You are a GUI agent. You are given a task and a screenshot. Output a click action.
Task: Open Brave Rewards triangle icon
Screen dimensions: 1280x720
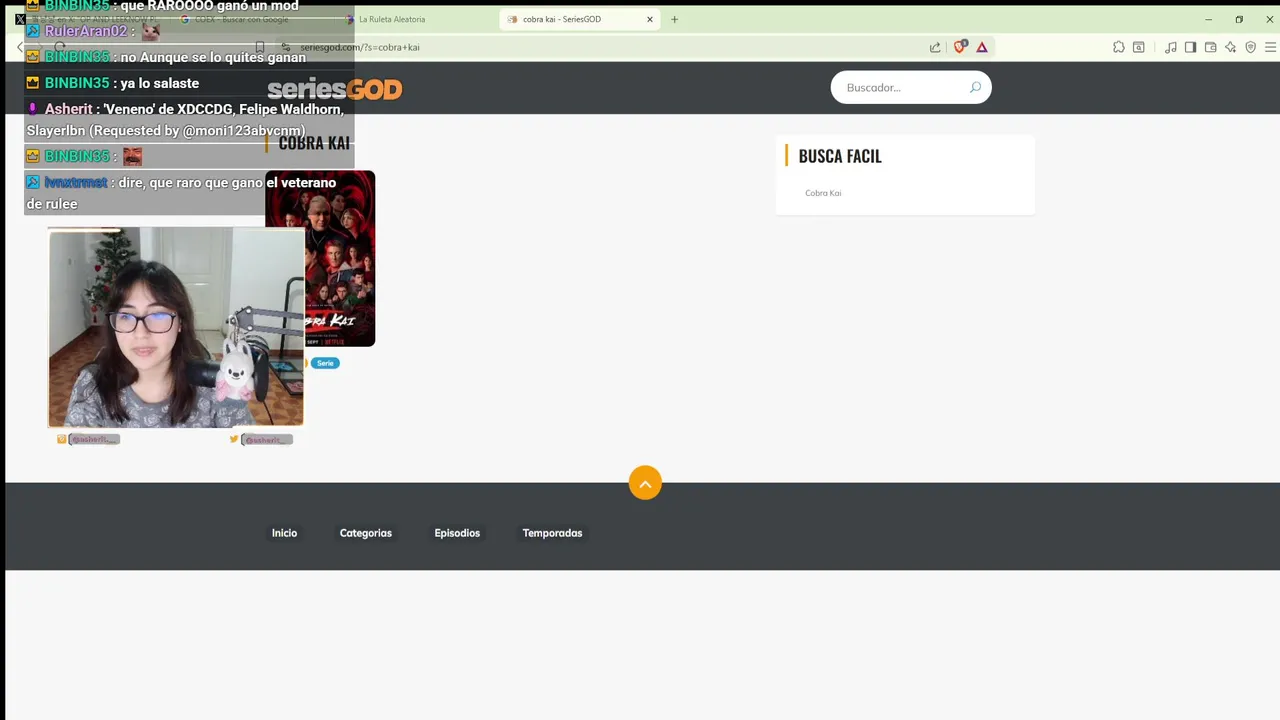982,47
